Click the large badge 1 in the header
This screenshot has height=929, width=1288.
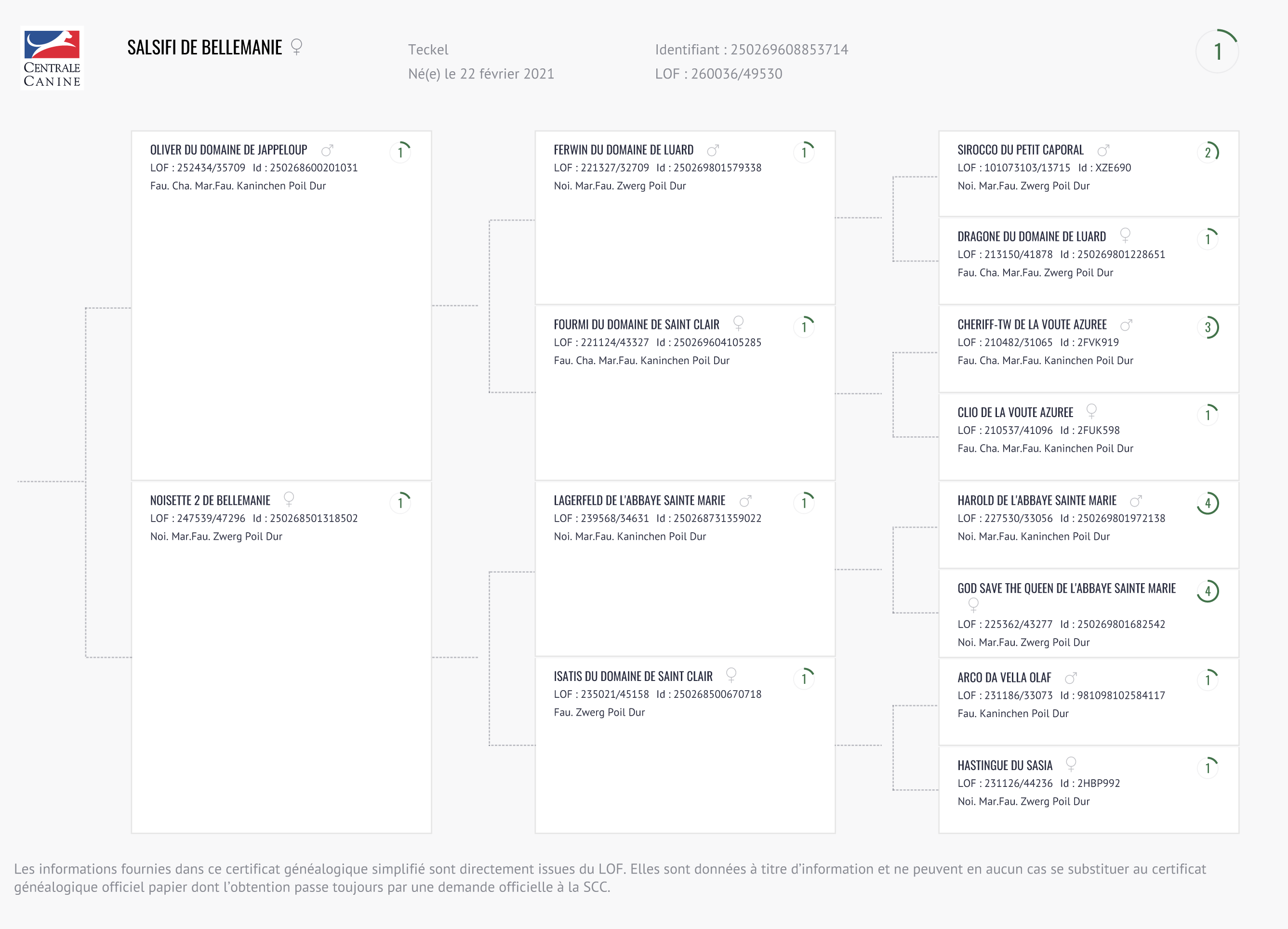pos(1217,52)
